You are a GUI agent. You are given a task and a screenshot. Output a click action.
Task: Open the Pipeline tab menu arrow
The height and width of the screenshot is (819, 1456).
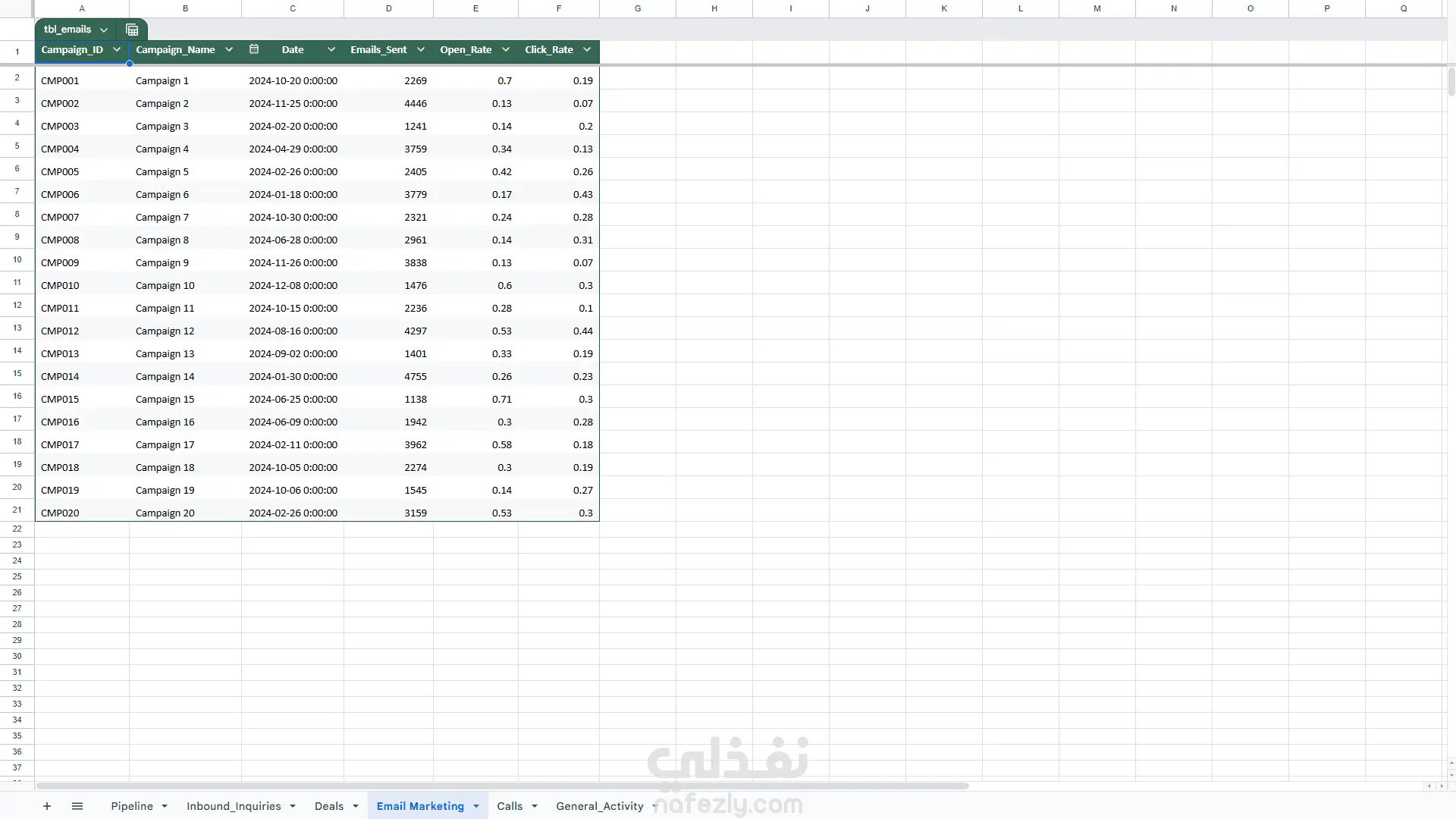[165, 806]
